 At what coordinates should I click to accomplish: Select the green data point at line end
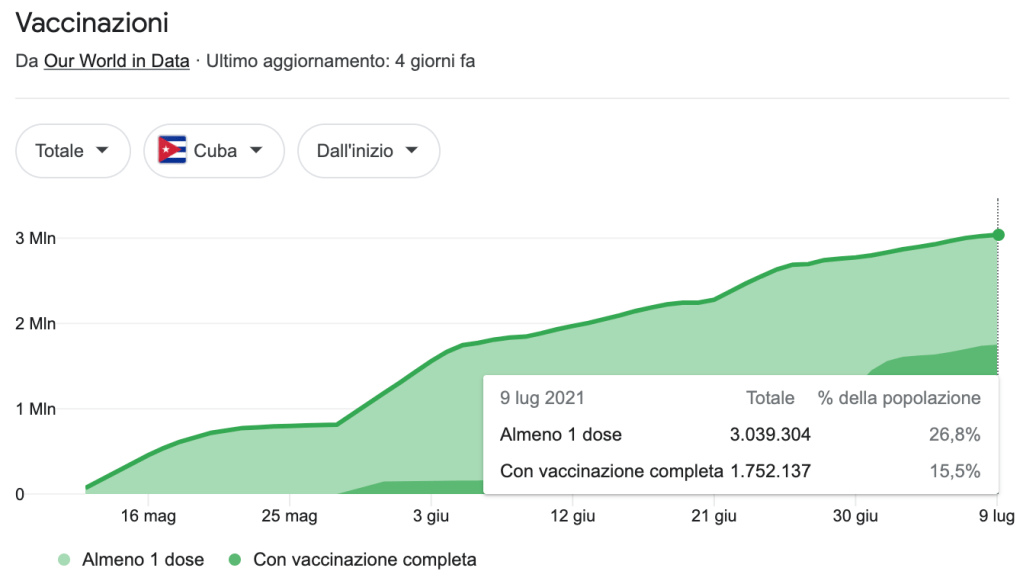998,235
